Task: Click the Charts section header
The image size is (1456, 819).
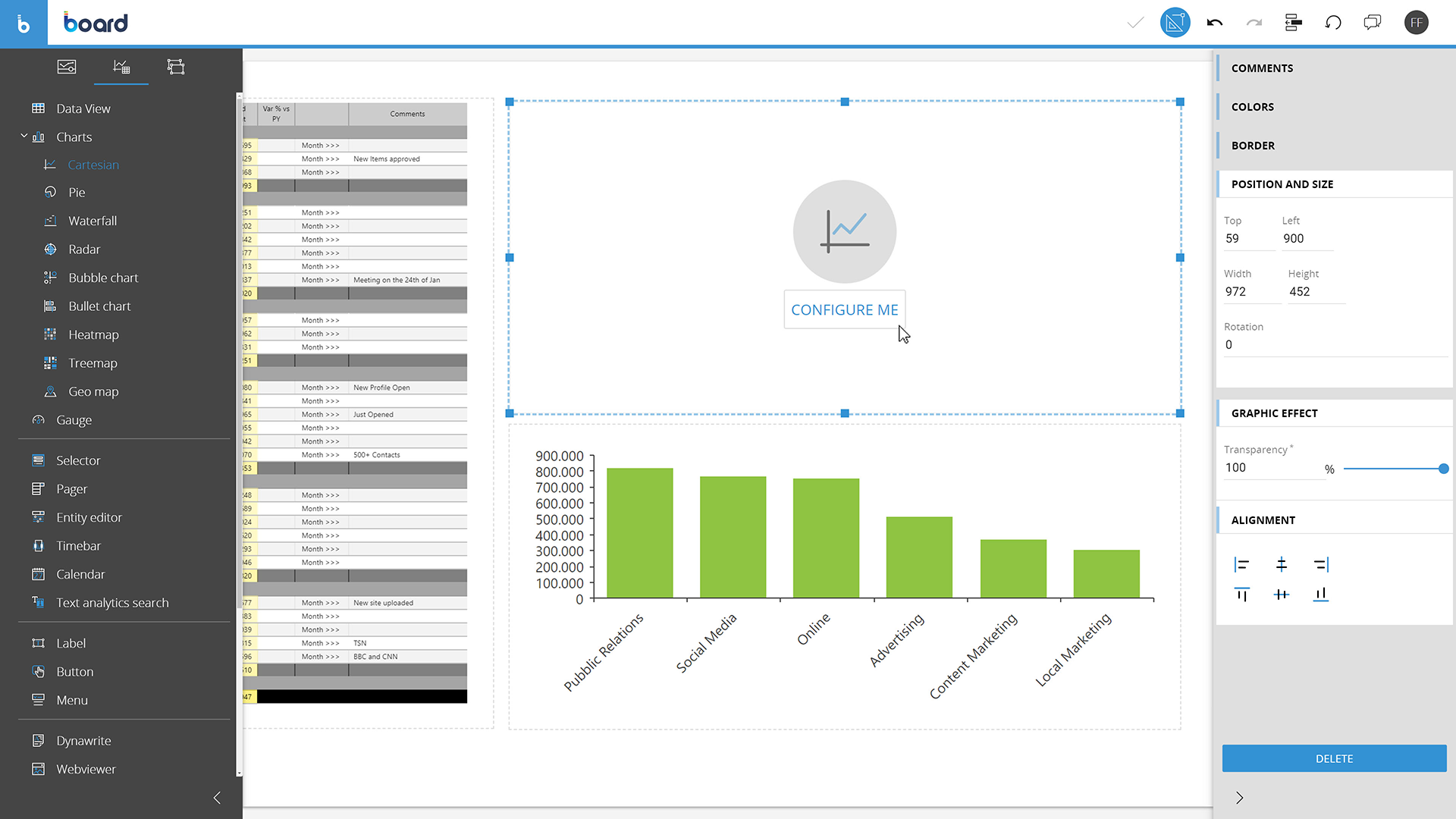Action: point(74,136)
